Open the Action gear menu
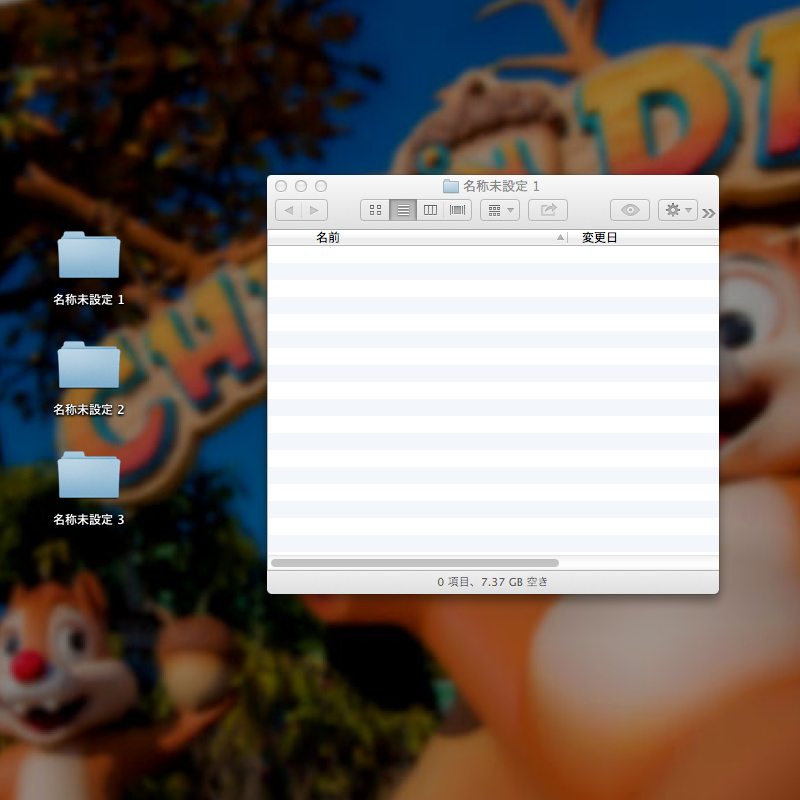 tap(678, 210)
